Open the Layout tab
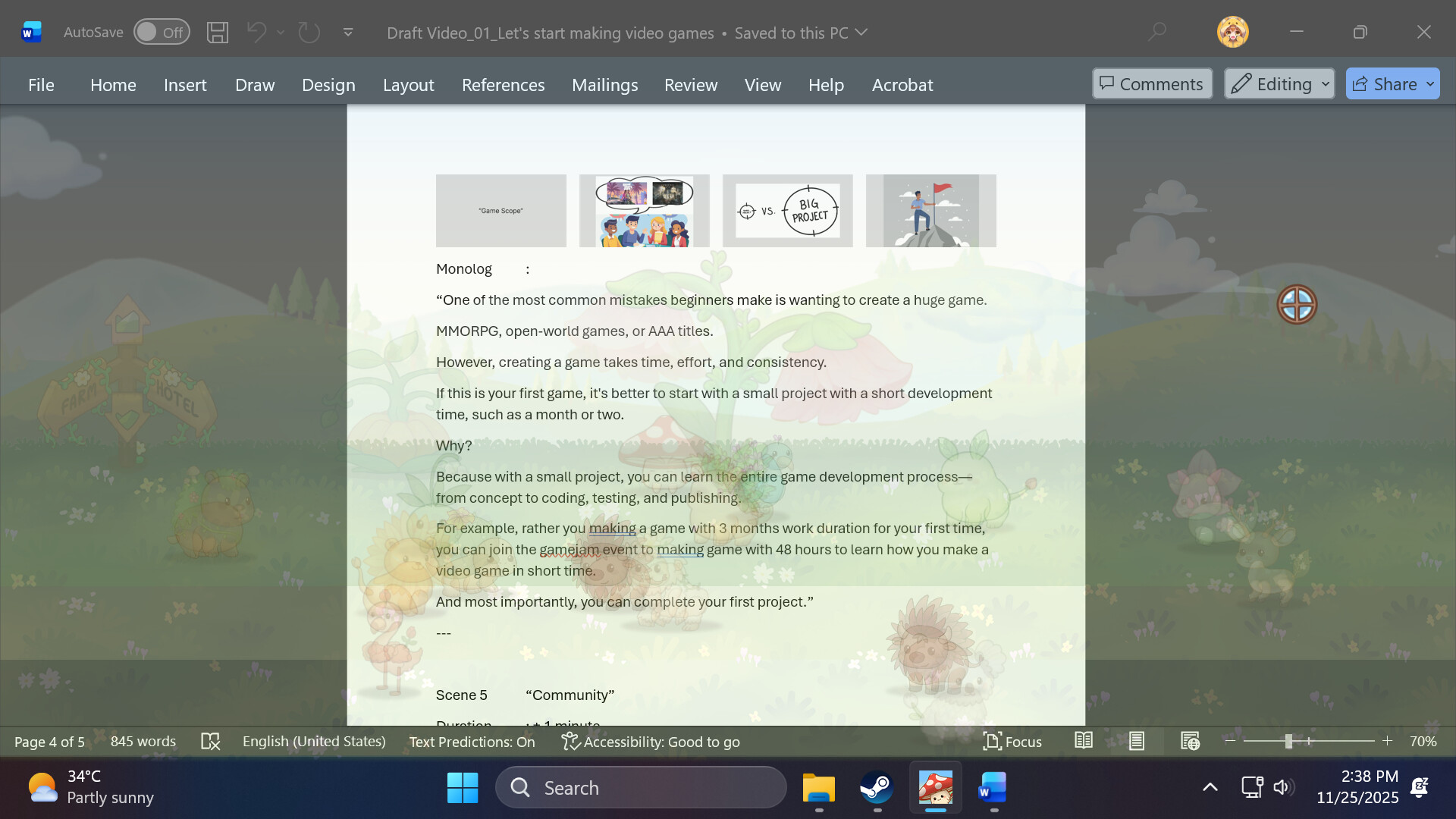Image resolution: width=1456 pixels, height=819 pixels. click(408, 85)
